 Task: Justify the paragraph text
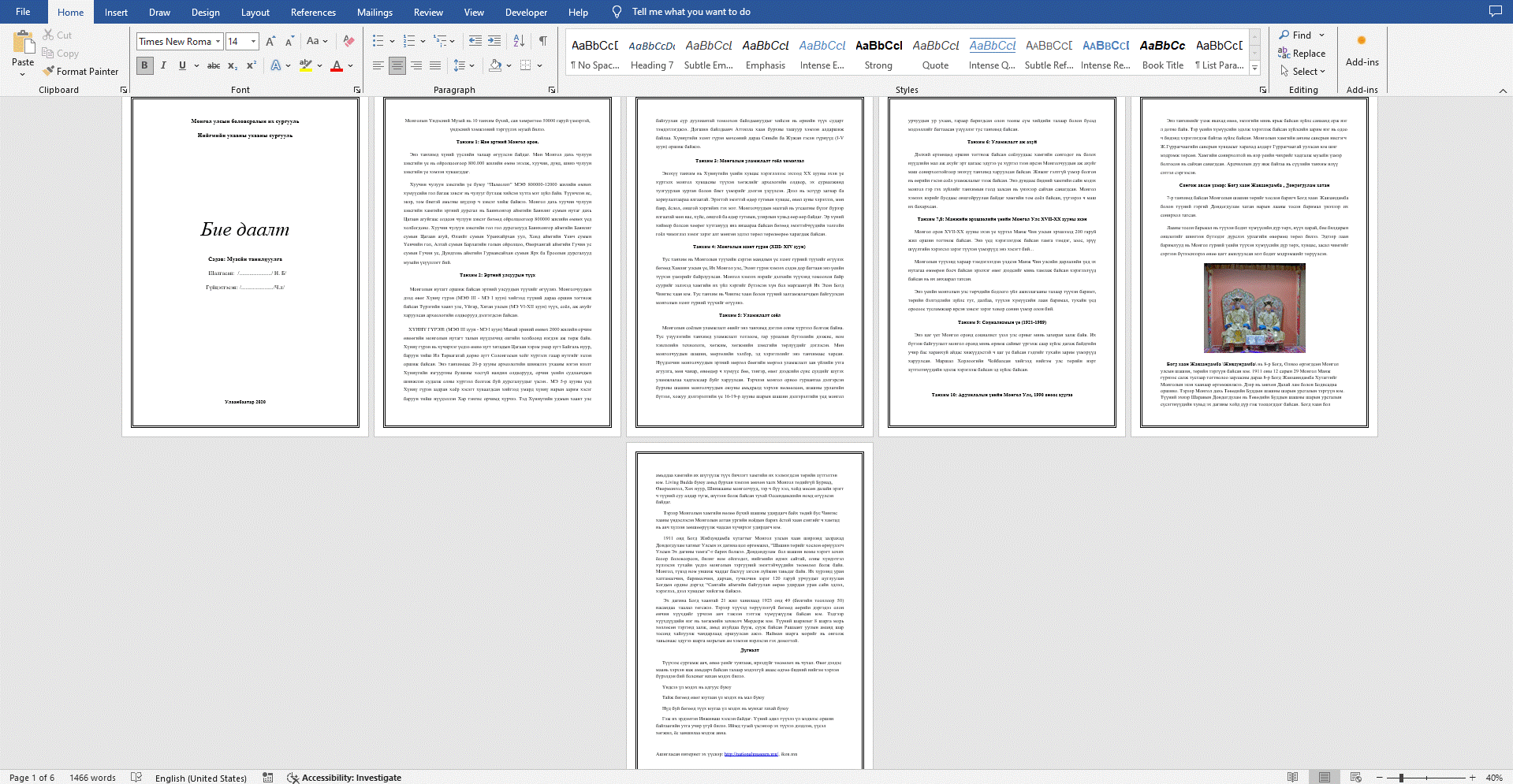tap(435, 65)
